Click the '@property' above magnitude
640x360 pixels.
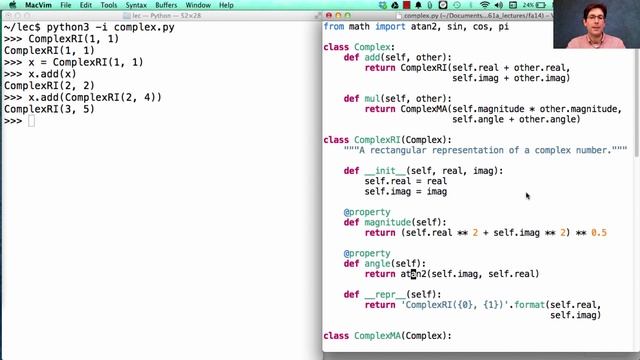[x=367, y=212]
